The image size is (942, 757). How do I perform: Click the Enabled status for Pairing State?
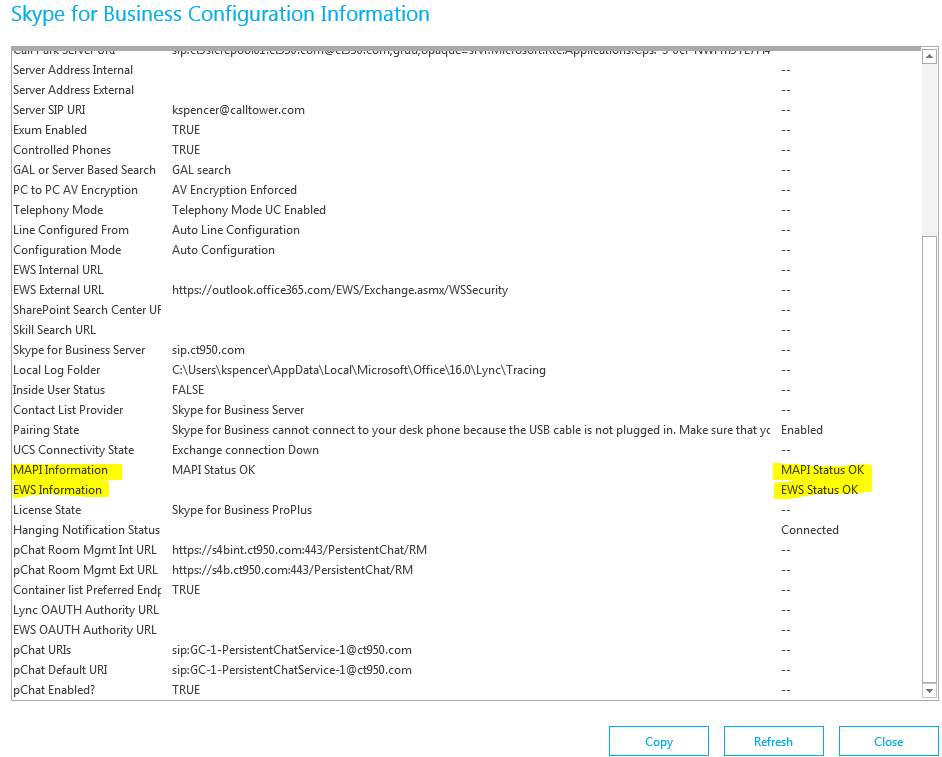pos(801,430)
